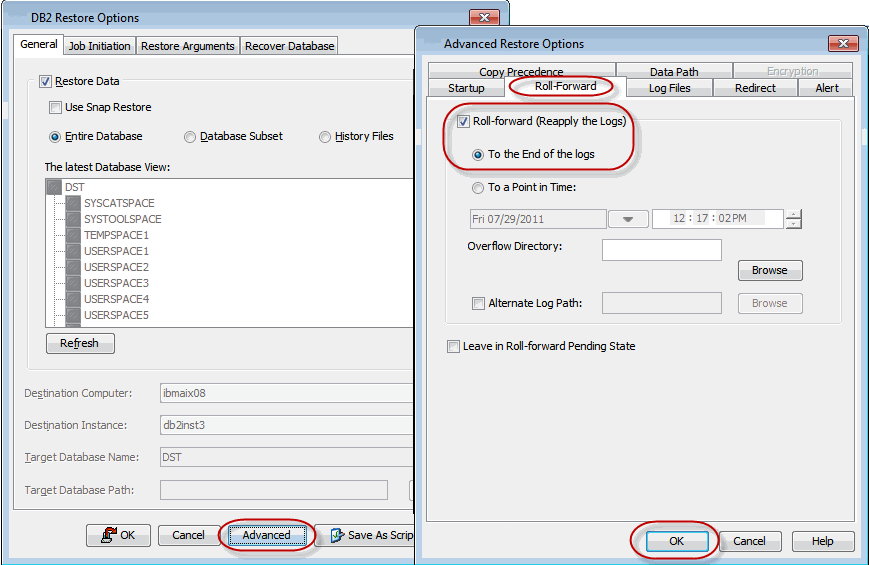
Task: Switch to the Log Files tab
Action: (669, 88)
